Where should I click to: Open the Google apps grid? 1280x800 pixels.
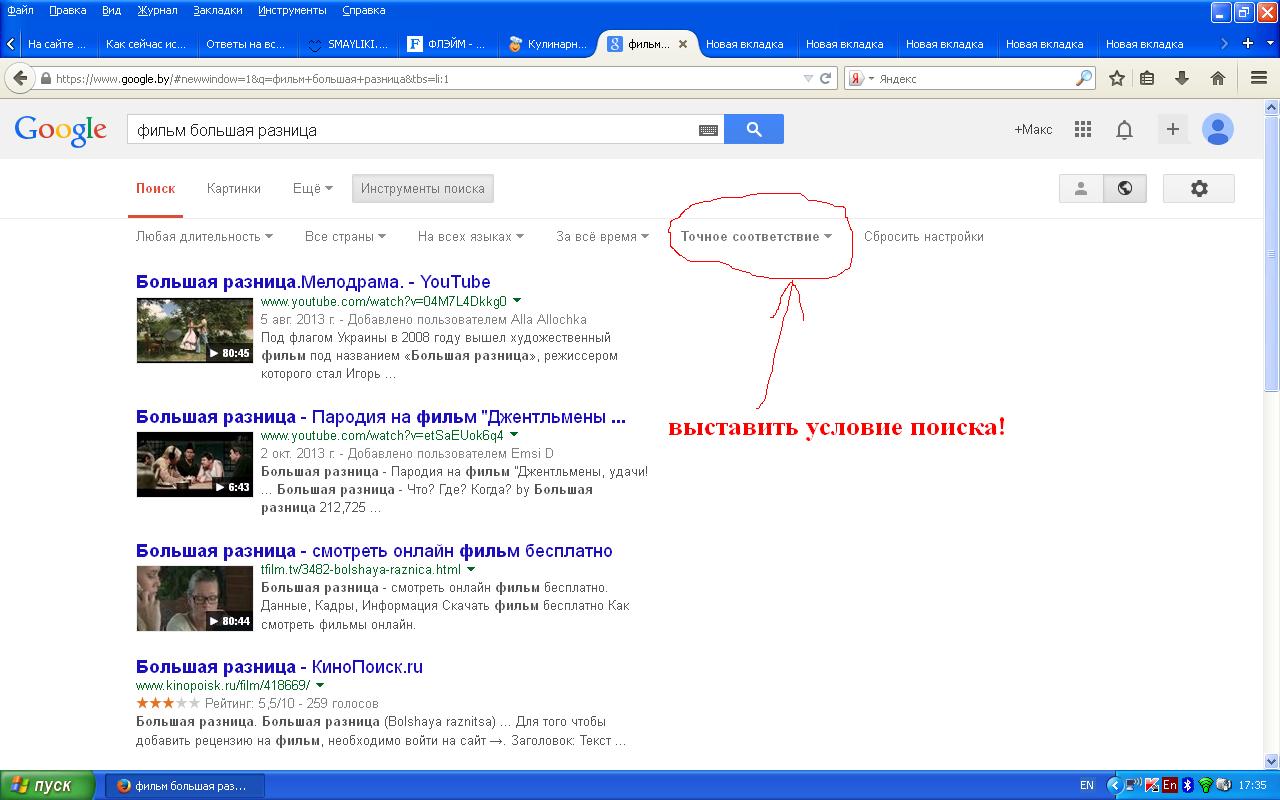click(x=1082, y=129)
